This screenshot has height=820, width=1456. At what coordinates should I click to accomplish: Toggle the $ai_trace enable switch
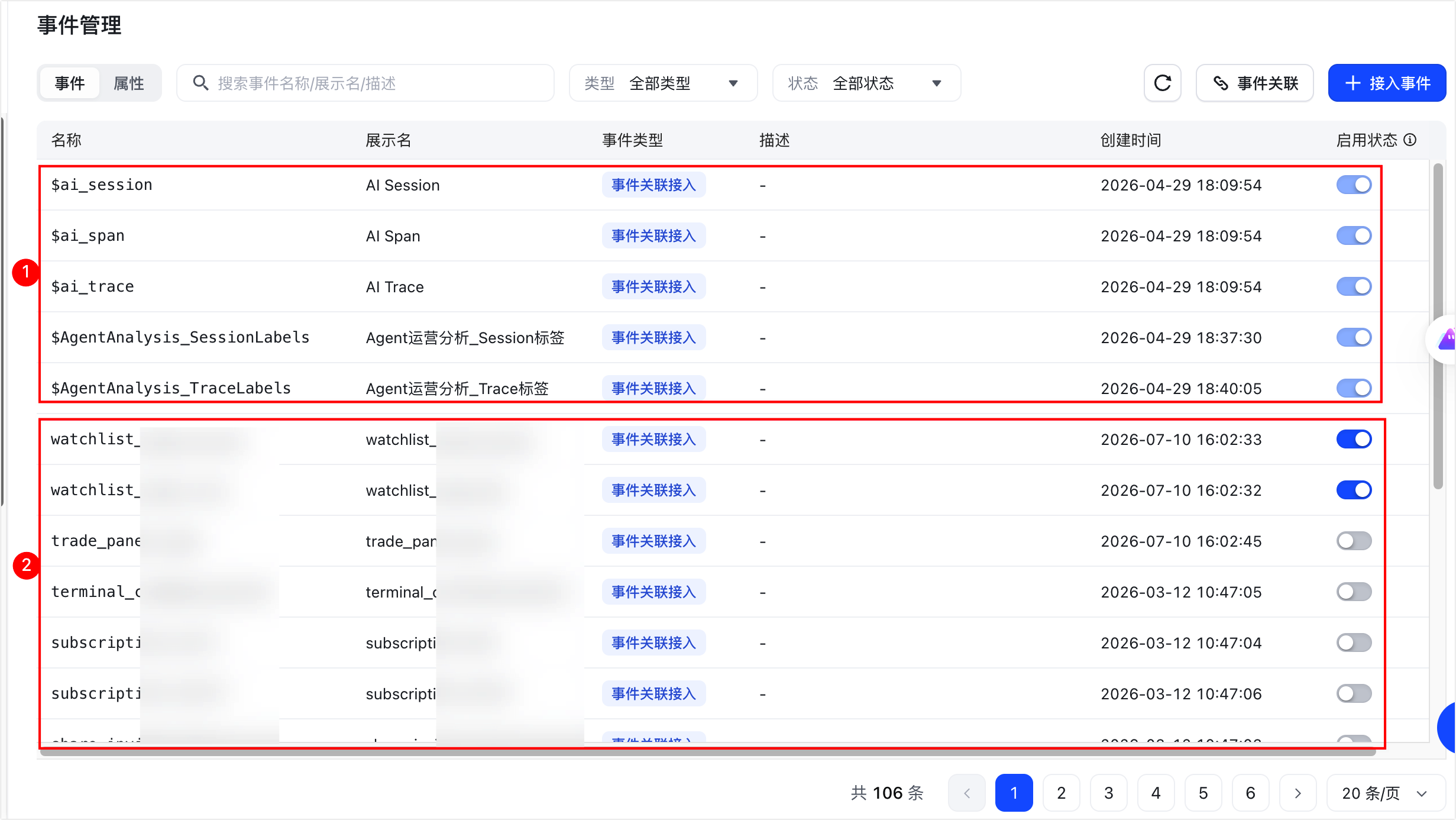(1354, 286)
